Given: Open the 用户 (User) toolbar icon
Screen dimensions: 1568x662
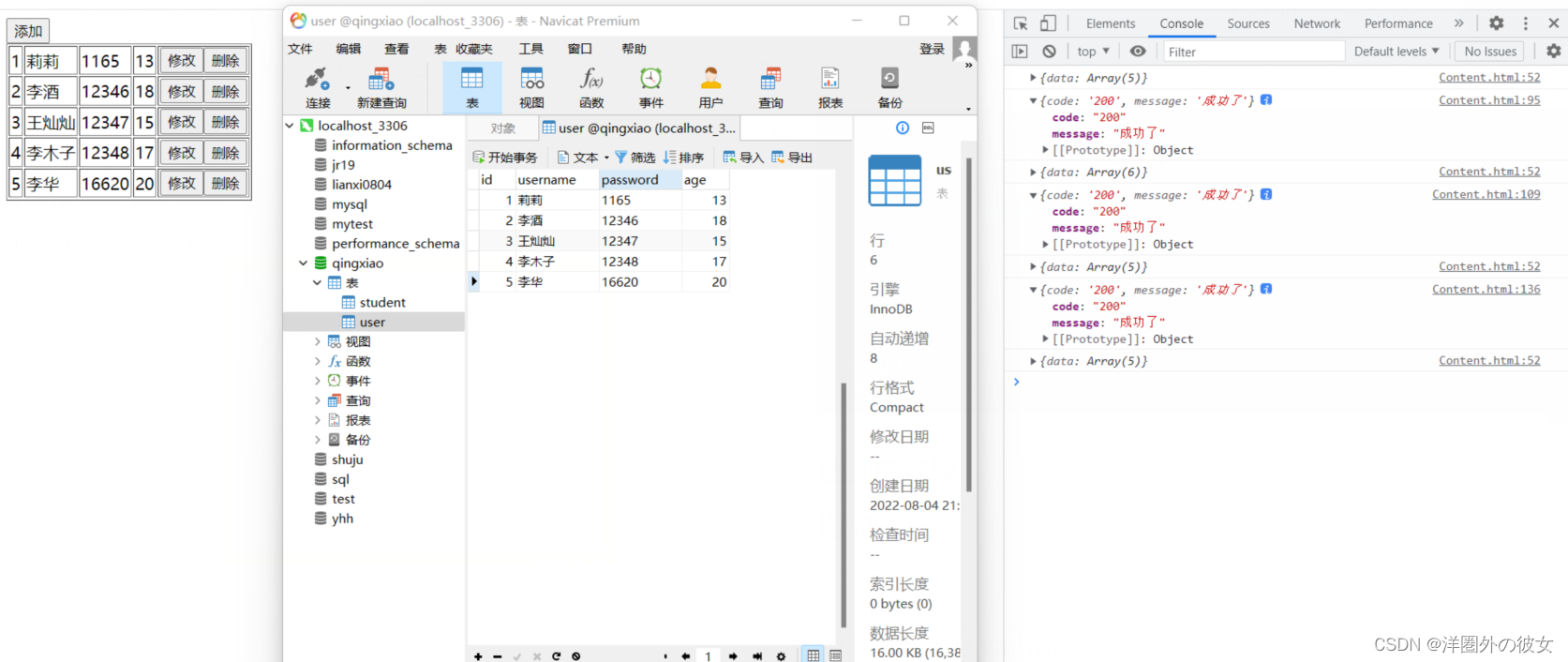Looking at the screenshot, I should point(711,88).
